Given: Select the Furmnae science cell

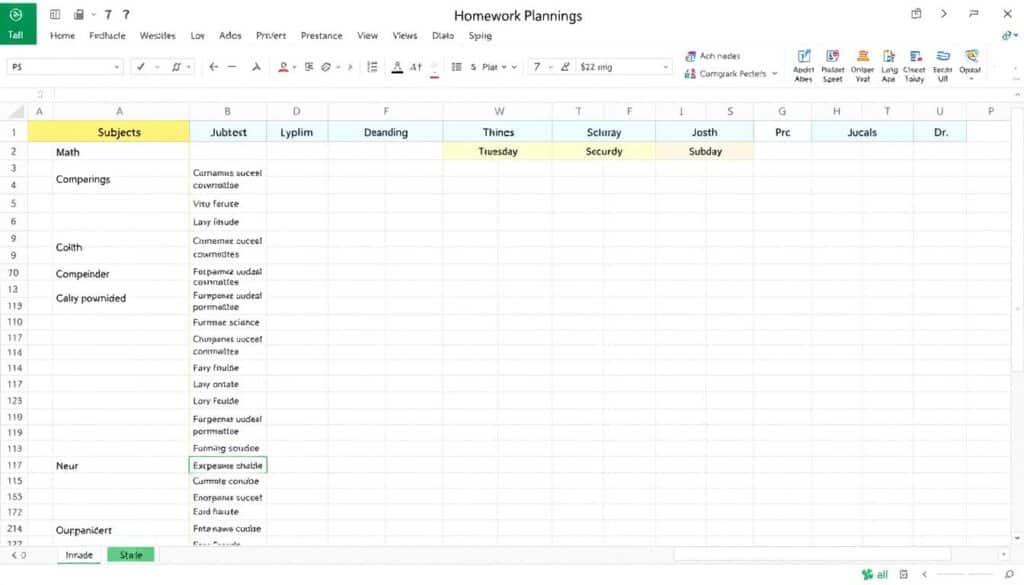Looking at the screenshot, I should [x=228, y=323].
